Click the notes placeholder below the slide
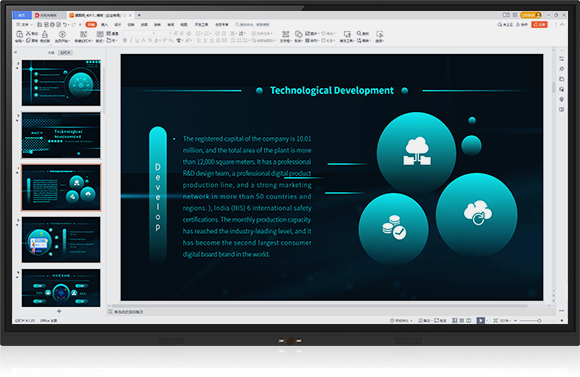Viewport: 580px width, 377px height. (128, 312)
